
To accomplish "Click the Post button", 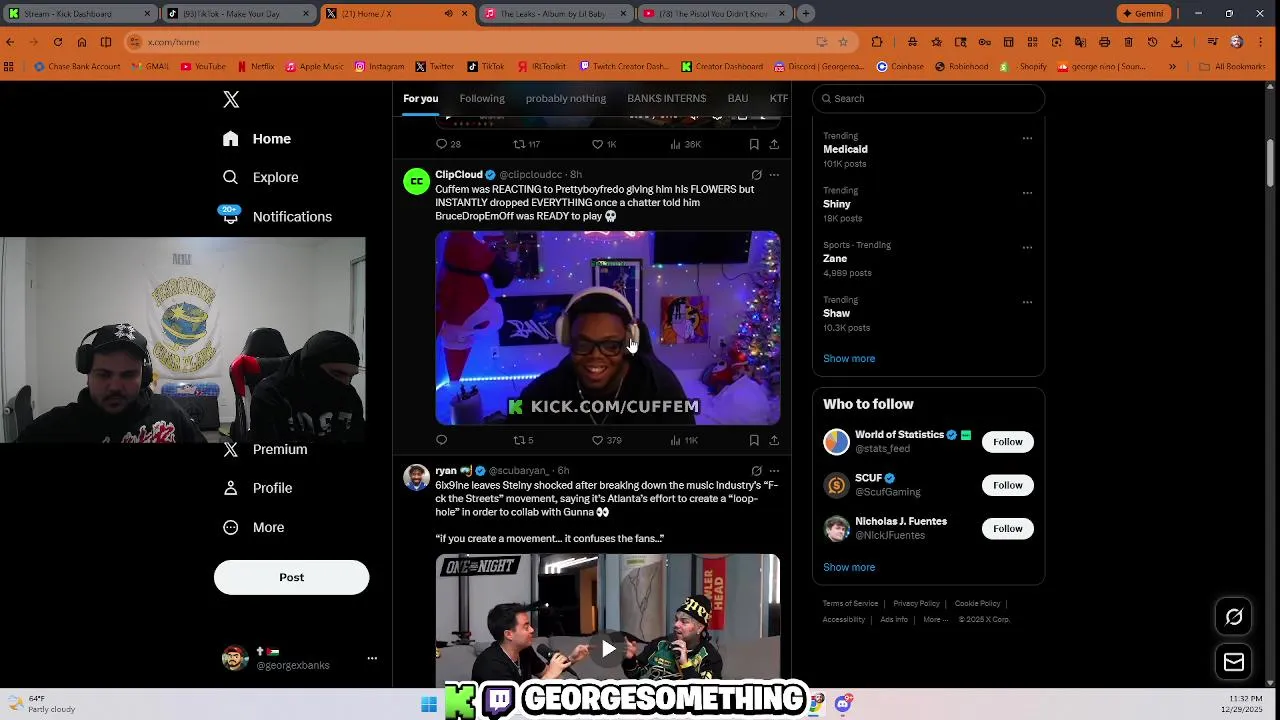I will (291, 577).
